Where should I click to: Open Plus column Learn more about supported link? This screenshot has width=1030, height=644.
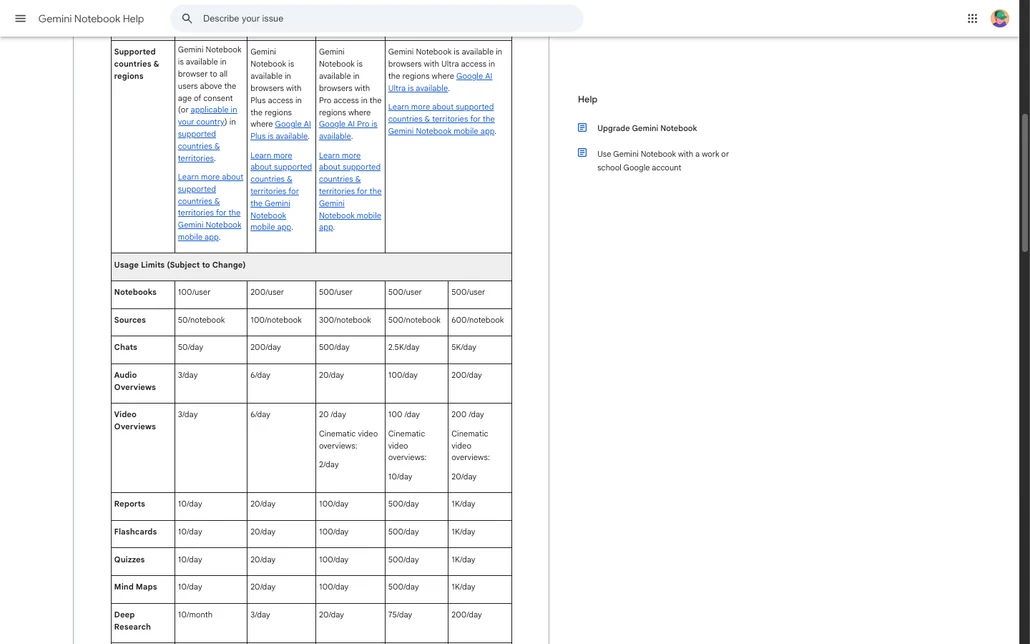point(280,191)
